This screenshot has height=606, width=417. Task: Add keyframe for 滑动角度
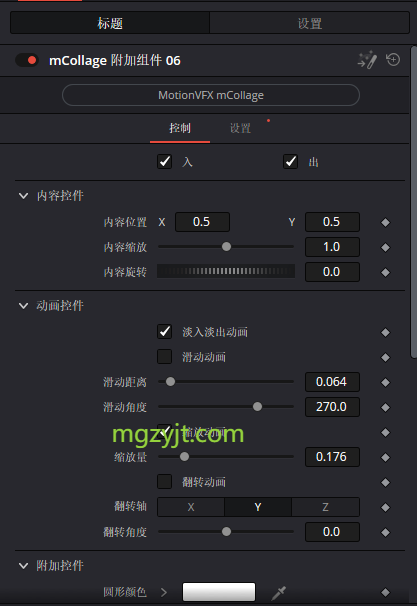(x=385, y=407)
